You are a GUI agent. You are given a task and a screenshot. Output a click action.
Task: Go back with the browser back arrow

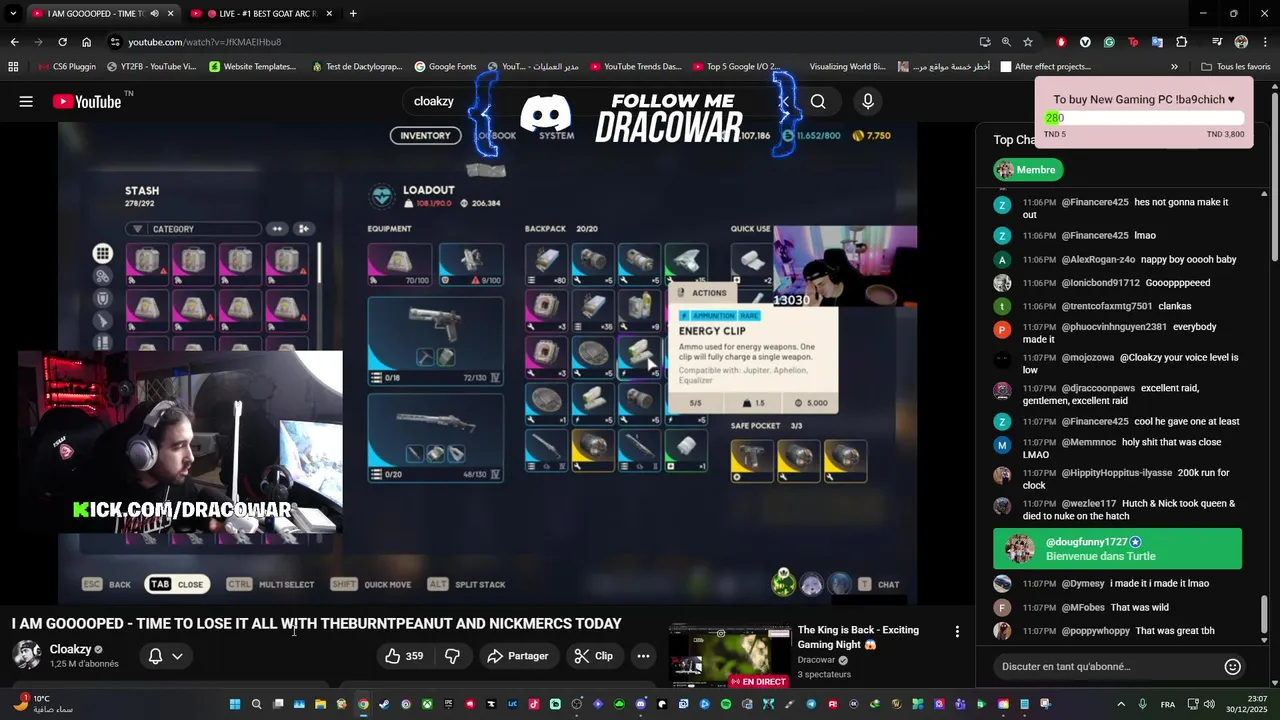tap(14, 42)
